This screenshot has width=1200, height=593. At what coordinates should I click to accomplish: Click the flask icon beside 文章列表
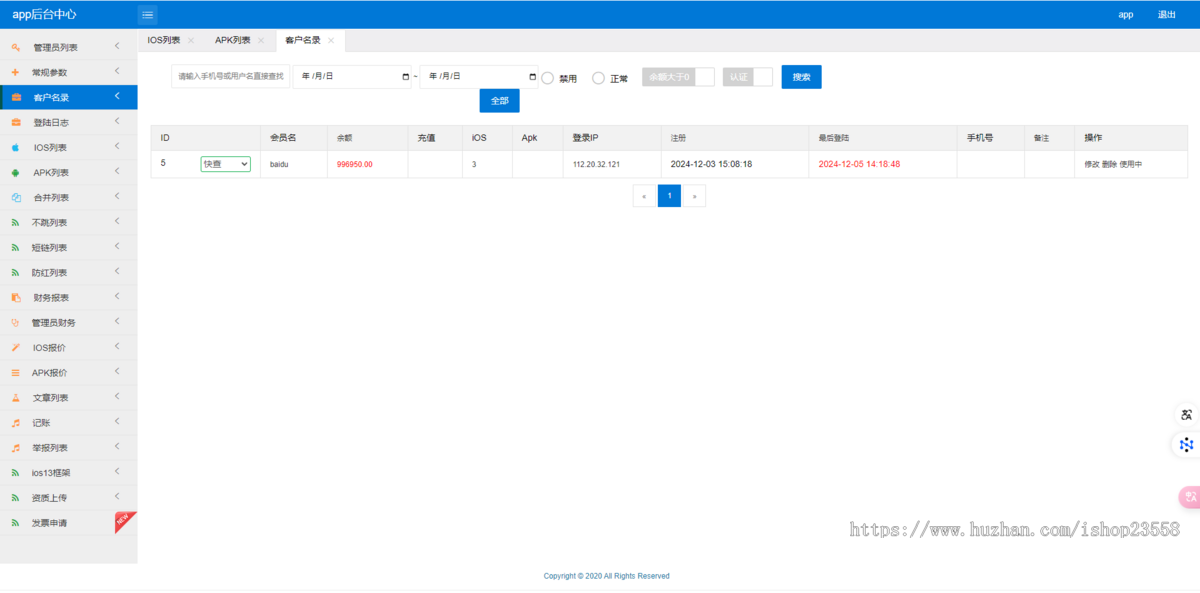15,397
